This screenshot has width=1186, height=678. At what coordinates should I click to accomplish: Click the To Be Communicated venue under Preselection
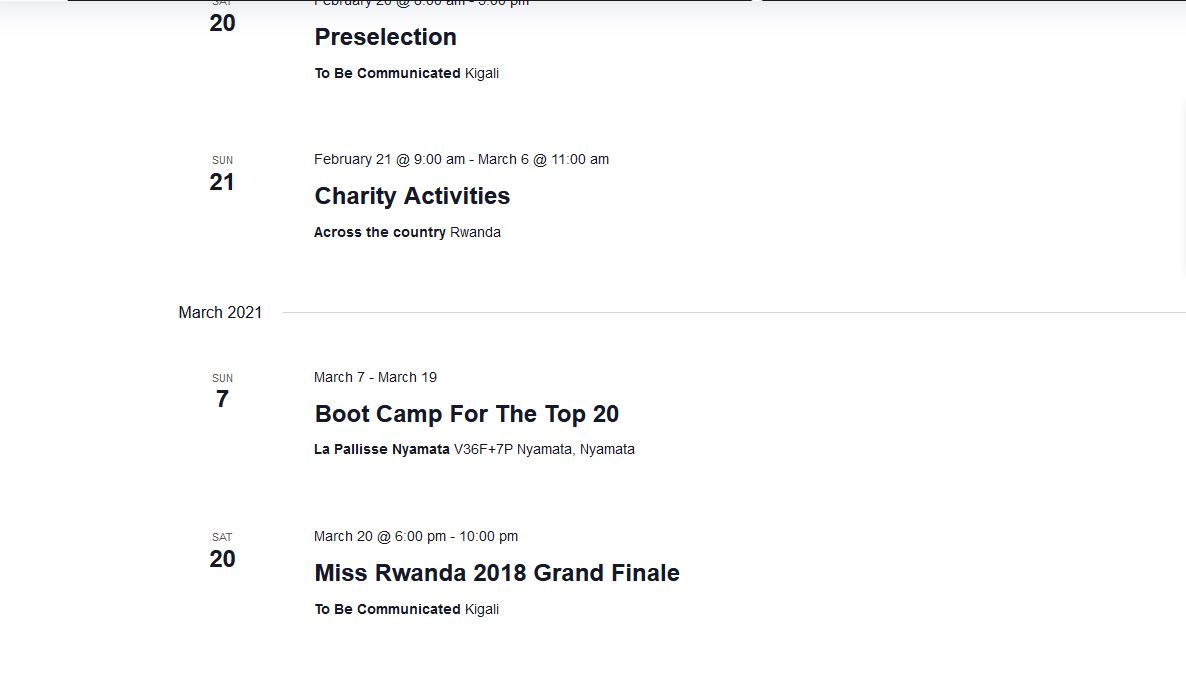click(387, 73)
